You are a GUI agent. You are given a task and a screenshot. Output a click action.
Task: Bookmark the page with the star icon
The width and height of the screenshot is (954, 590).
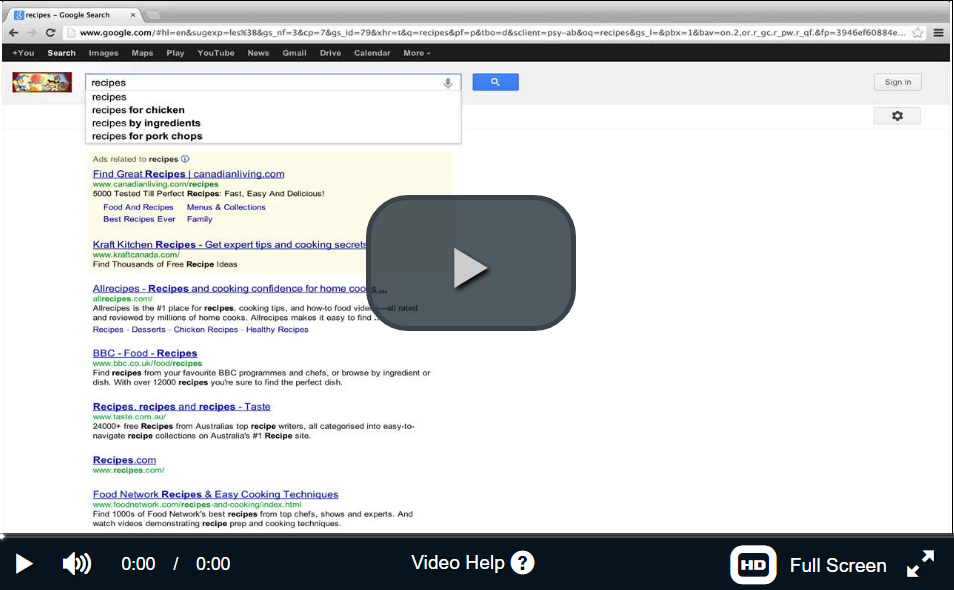tap(917, 33)
